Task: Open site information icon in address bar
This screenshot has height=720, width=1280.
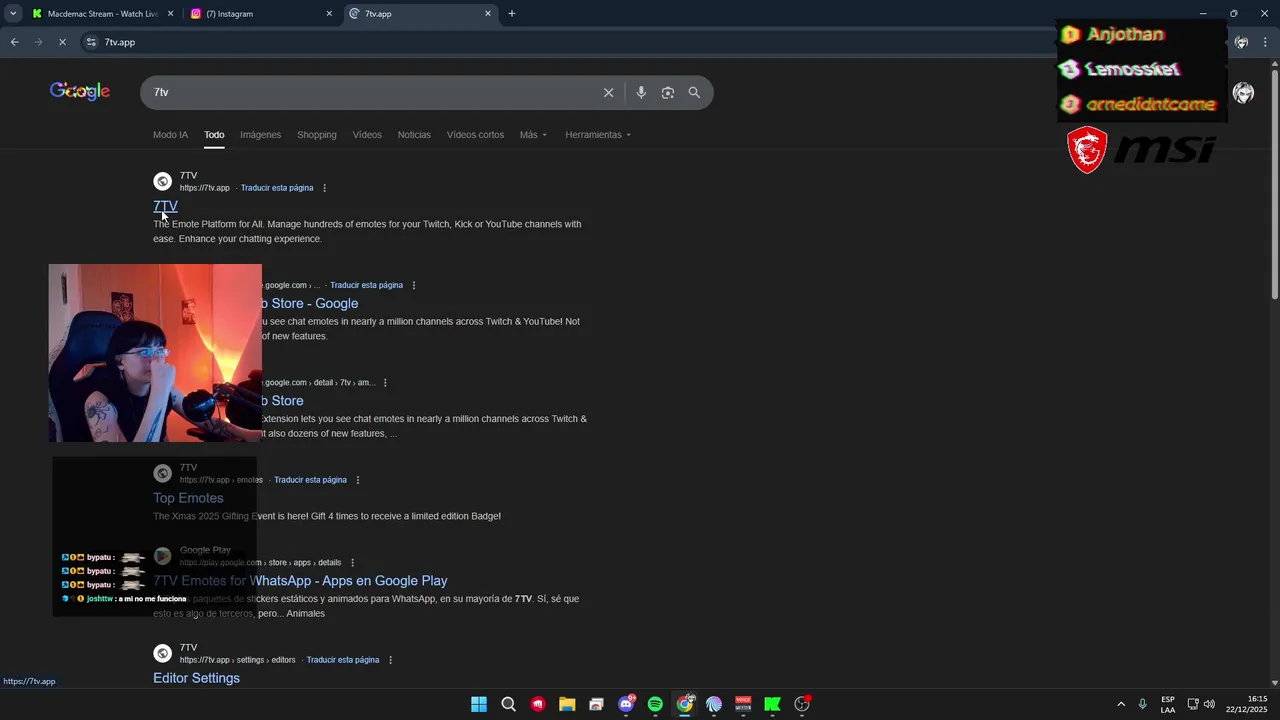Action: (x=91, y=42)
